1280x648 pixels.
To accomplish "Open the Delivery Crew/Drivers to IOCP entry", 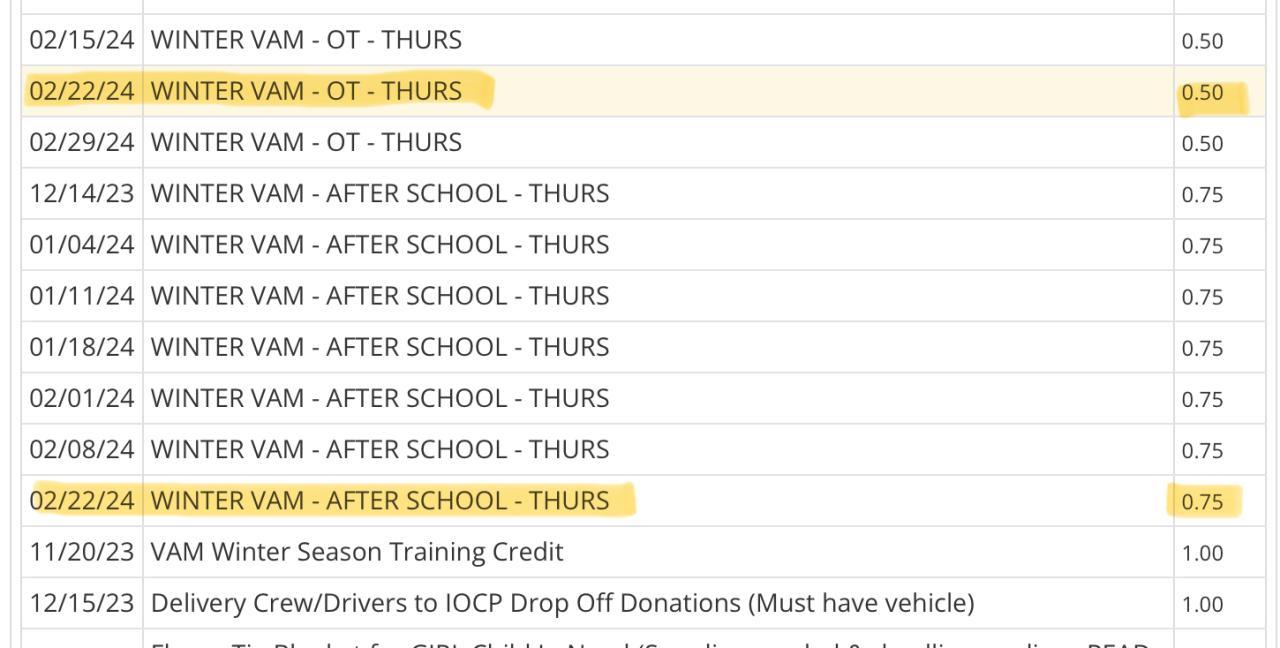I will point(561,603).
